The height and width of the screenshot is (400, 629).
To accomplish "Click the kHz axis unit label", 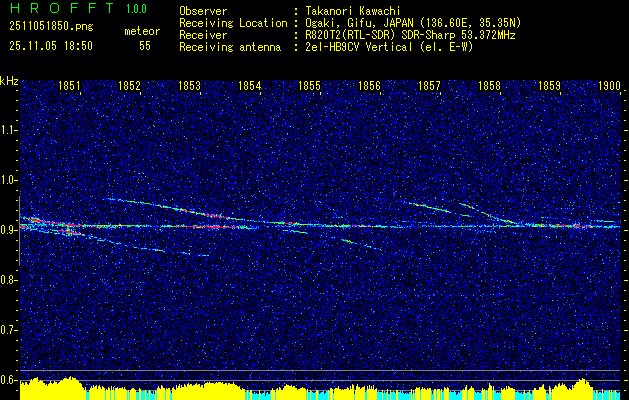I will tap(9, 81).
